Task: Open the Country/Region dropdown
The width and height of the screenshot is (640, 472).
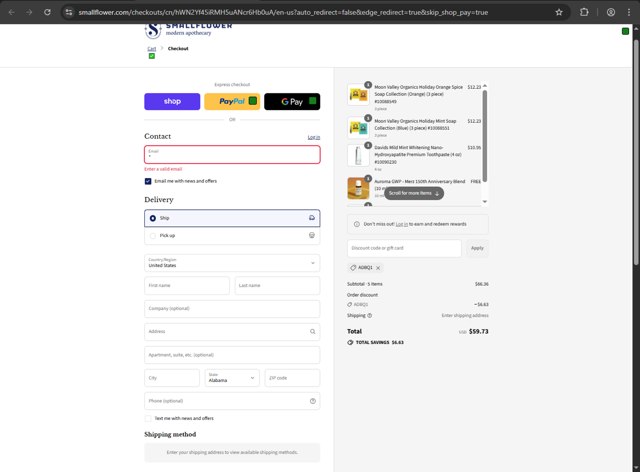Action: (232, 263)
